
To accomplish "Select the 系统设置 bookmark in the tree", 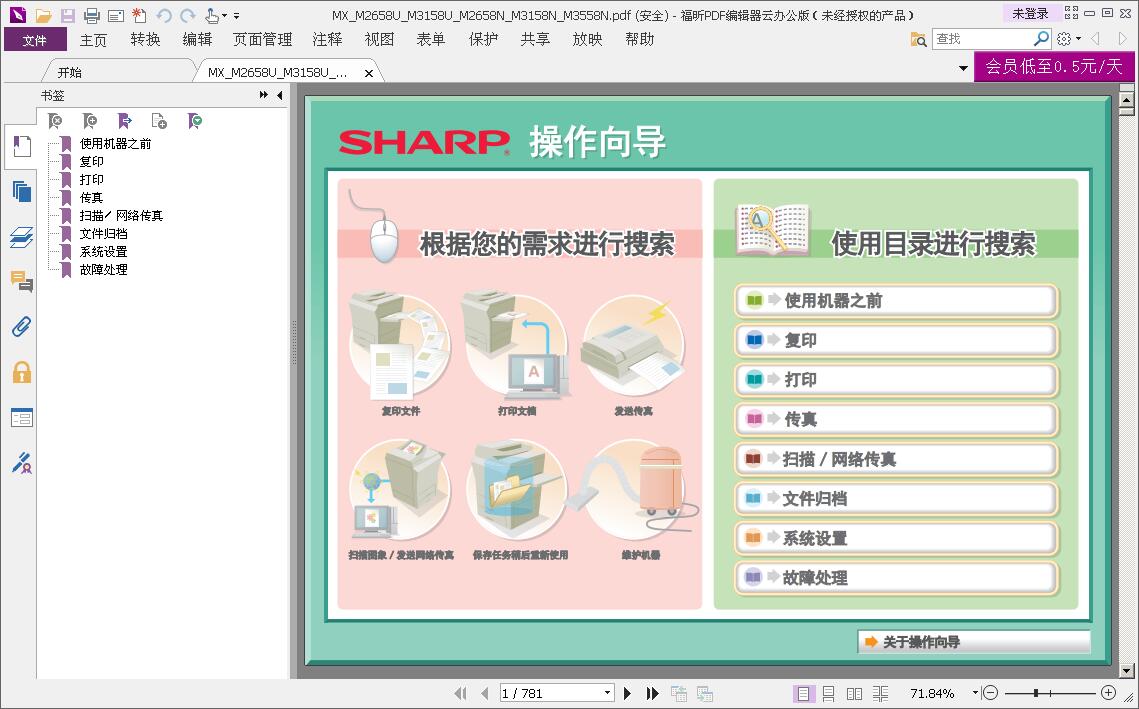I will click(x=103, y=251).
